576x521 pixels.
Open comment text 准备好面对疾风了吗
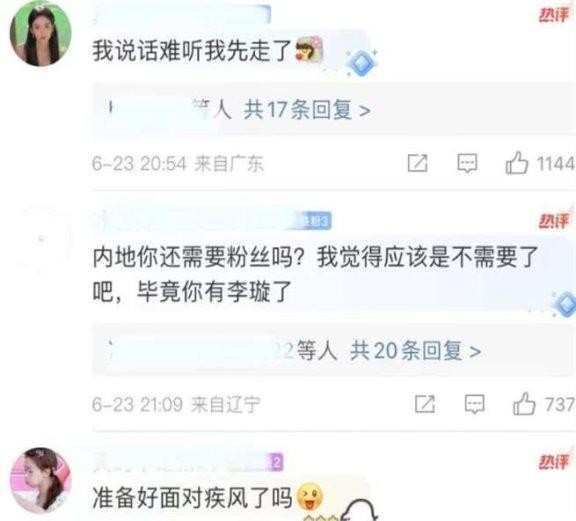click(x=192, y=497)
